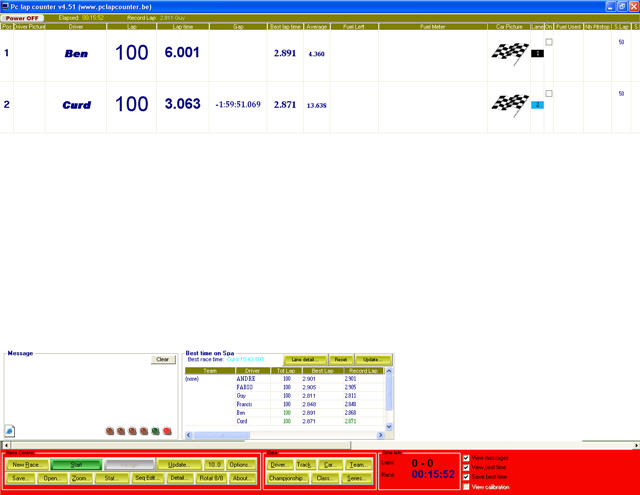This screenshot has width=640, height=495.
Task: Toggle the On checkbox in Curd's row
Action: pos(549,93)
